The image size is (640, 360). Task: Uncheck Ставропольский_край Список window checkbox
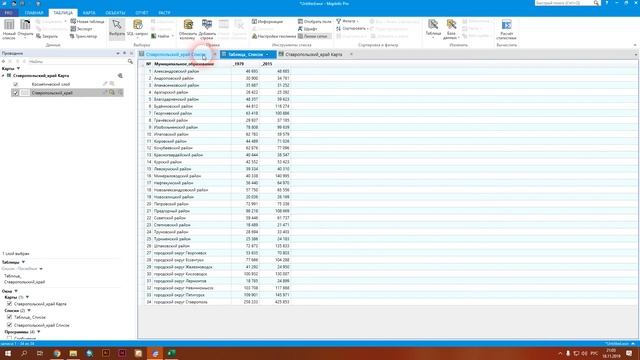[9, 325]
